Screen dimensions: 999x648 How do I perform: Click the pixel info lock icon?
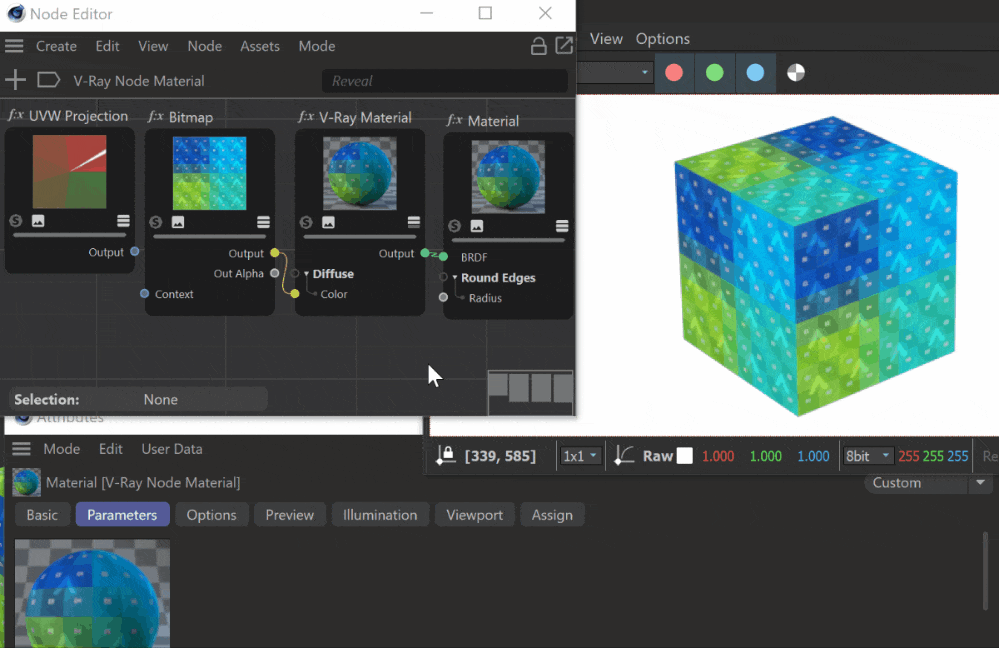point(445,456)
